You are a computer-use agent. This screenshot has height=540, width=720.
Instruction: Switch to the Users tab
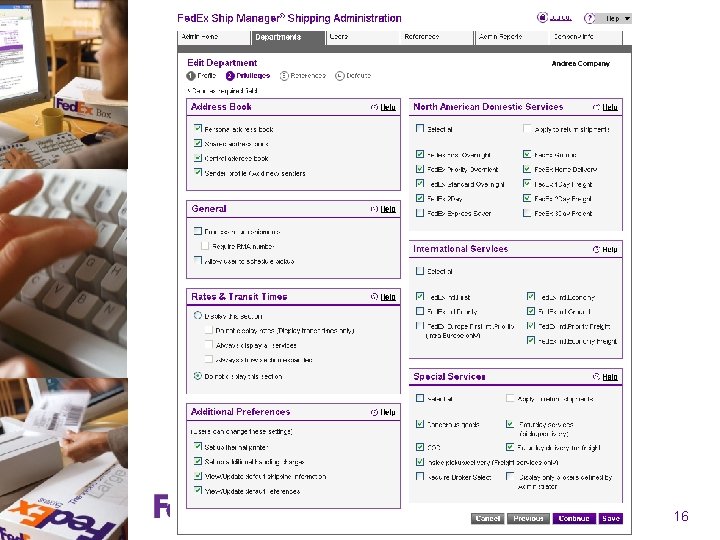click(x=363, y=37)
